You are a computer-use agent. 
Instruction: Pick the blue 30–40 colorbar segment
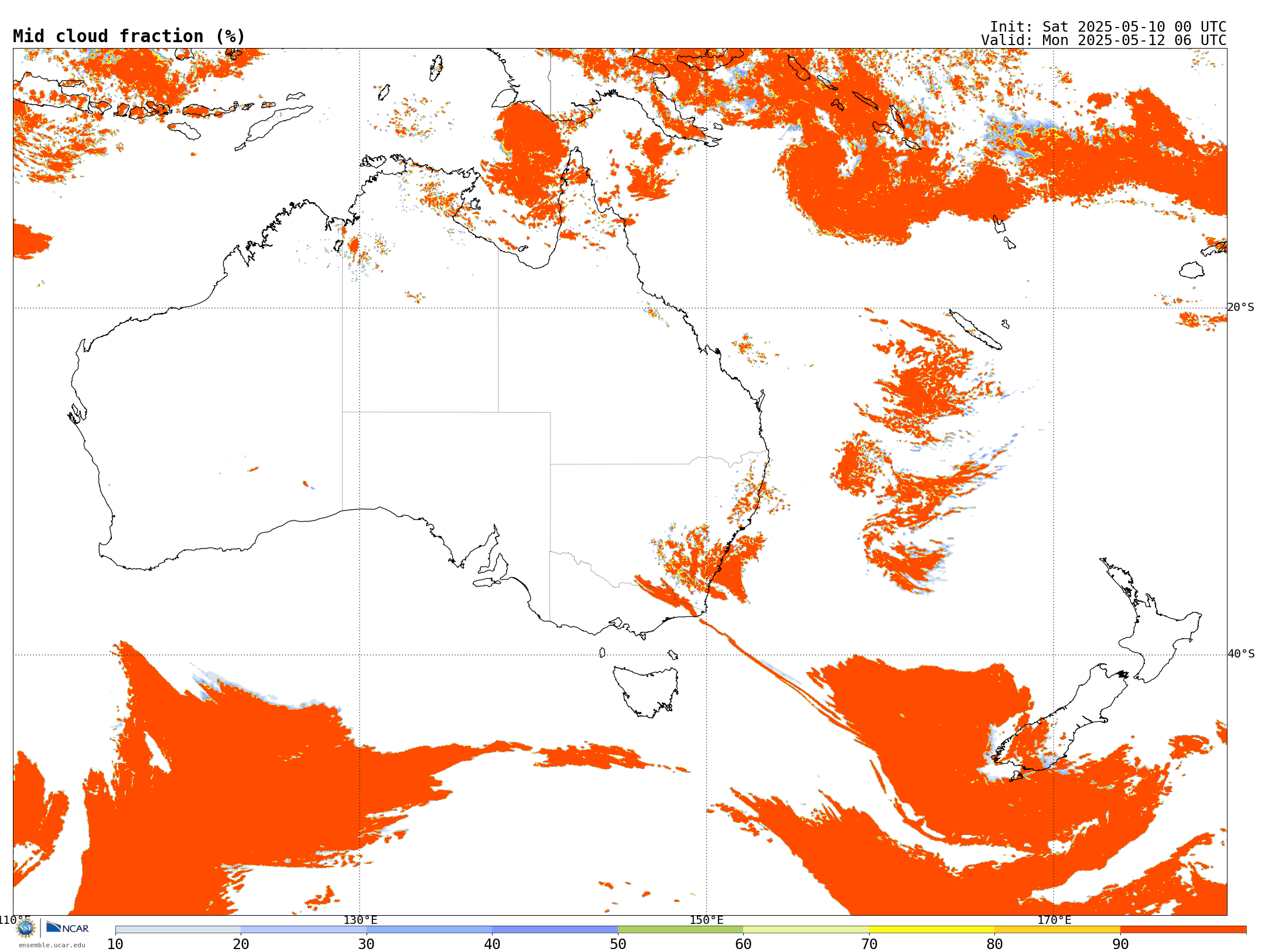pos(429,930)
